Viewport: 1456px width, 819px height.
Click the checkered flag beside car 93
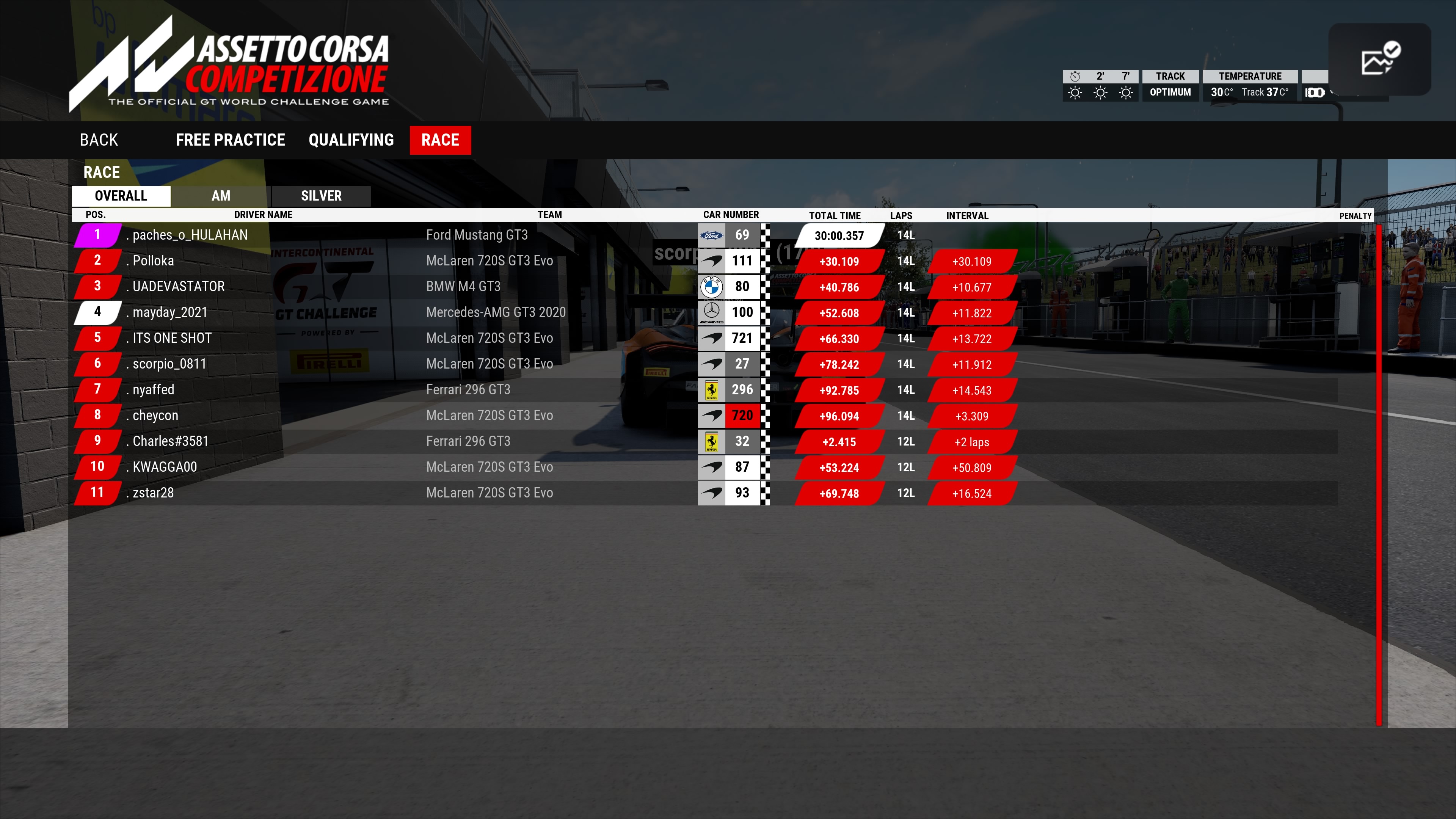(x=765, y=493)
